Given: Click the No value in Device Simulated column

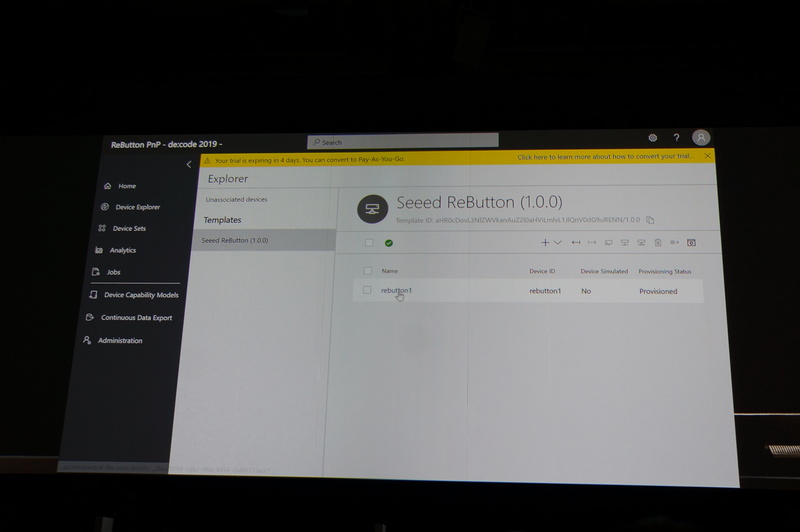Looking at the screenshot, I should pyautogui.click(x=586, y=291).
